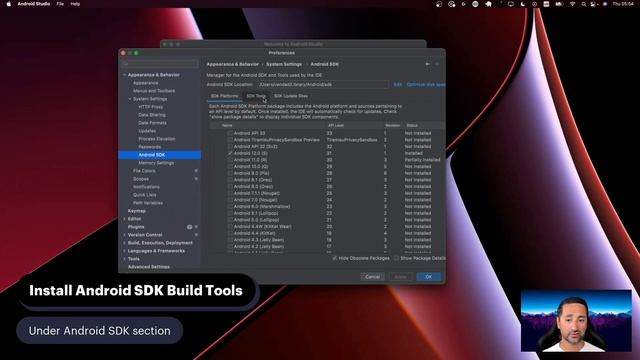Click the Welcome to Android Studio window title
Image resolution: width=640 pixels, height=360 pixels.
pyautogui.click(x=293, y=44)
